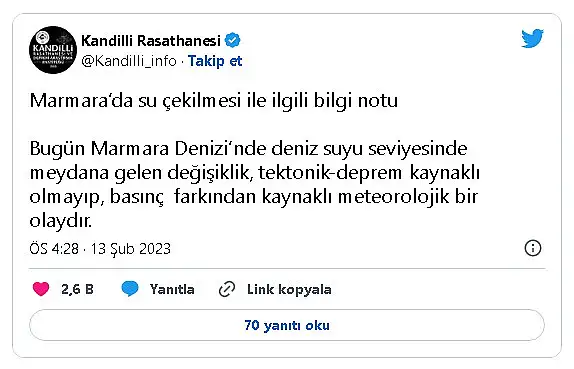Click the 2,6 B like count
Screen dimensions: 574x369
point(77,290)
